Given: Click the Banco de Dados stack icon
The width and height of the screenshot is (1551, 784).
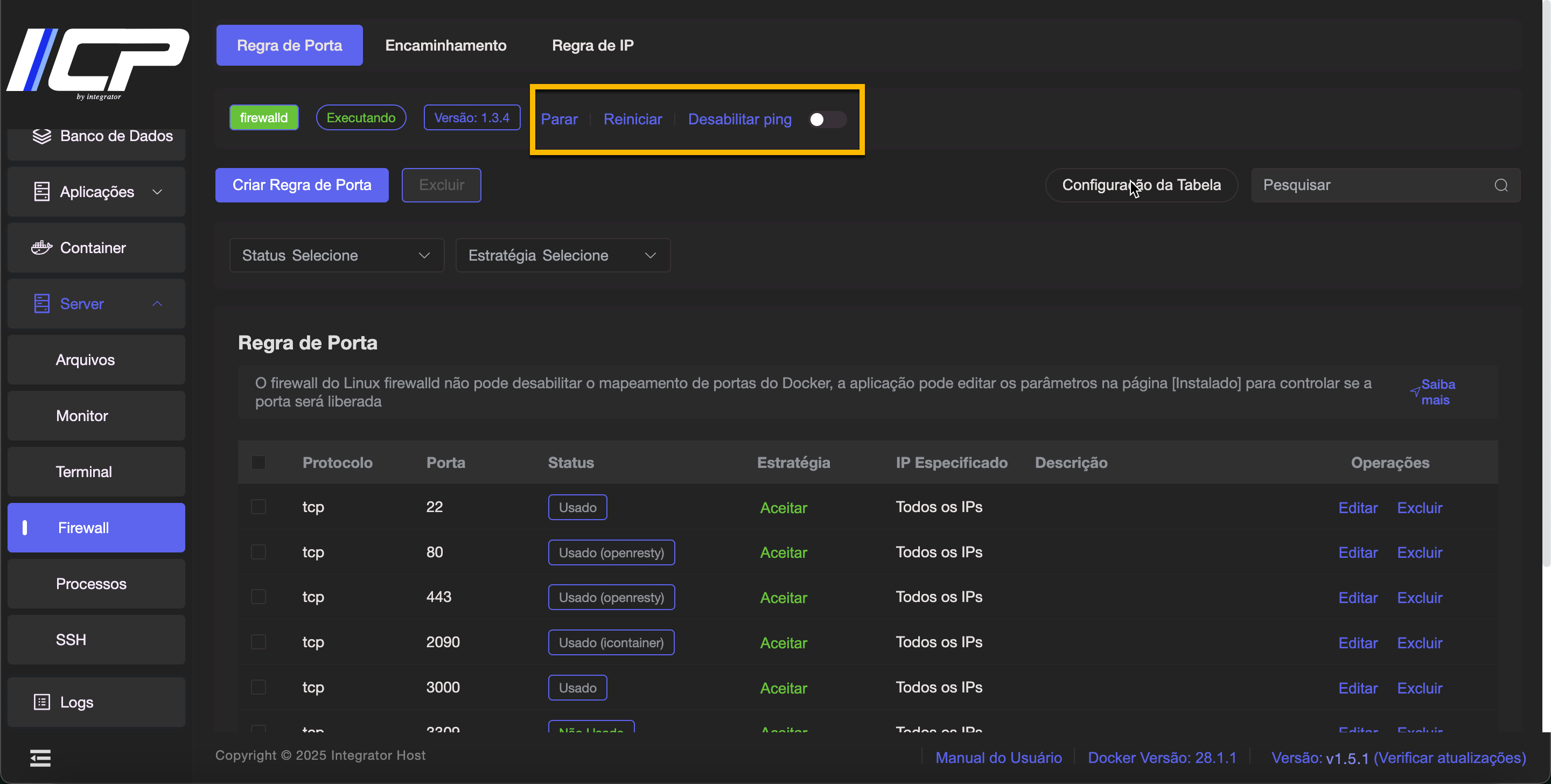Looking at the screenshot, I should (x=41, y=136).
